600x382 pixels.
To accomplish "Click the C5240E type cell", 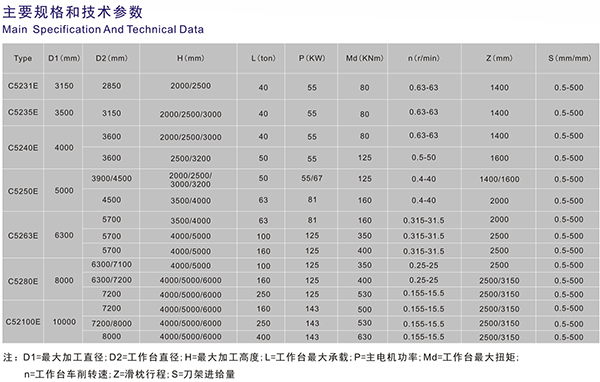I will coord(23,147).
